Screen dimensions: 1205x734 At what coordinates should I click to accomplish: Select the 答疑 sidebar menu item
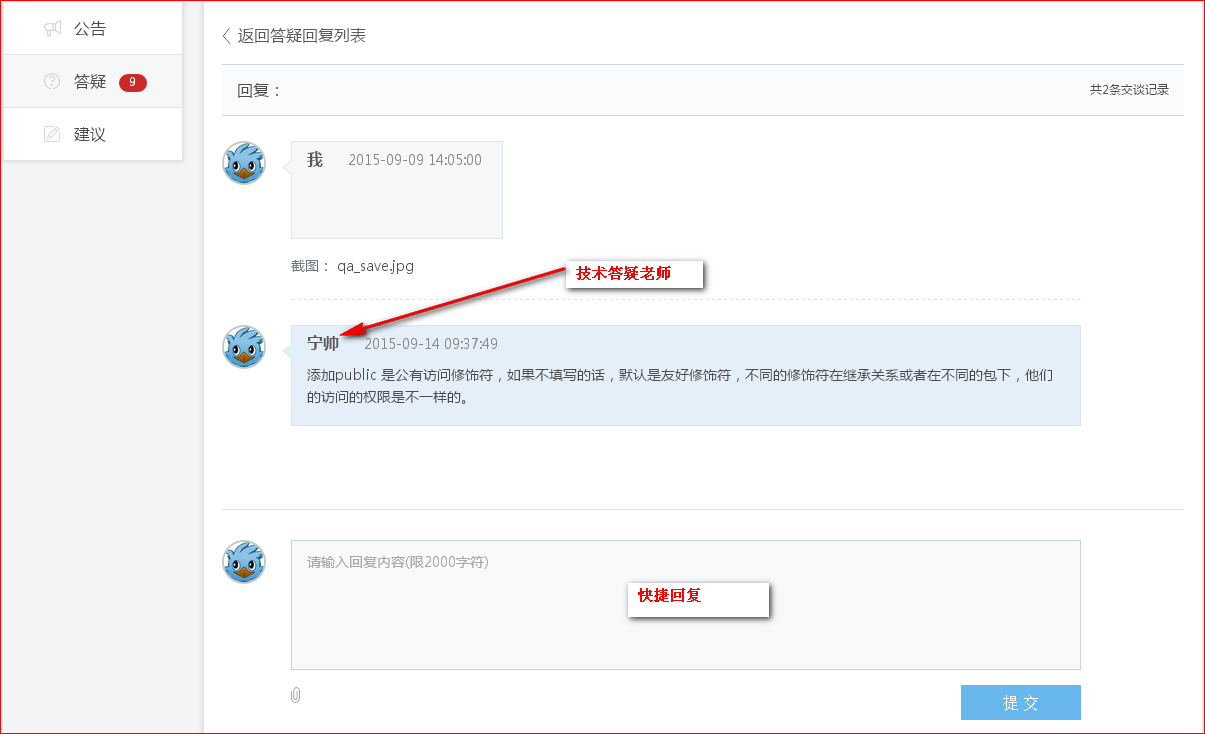[90, 82]
